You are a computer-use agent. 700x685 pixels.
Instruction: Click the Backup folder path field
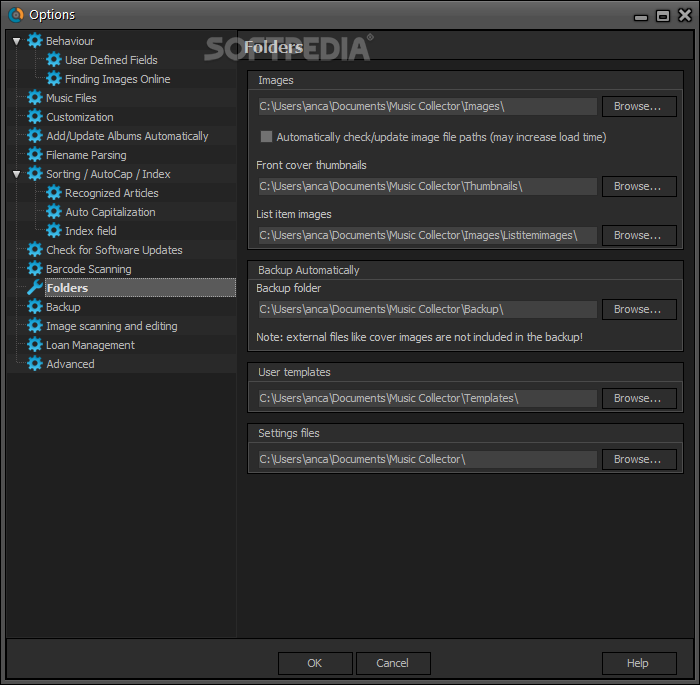click(427, 309)
